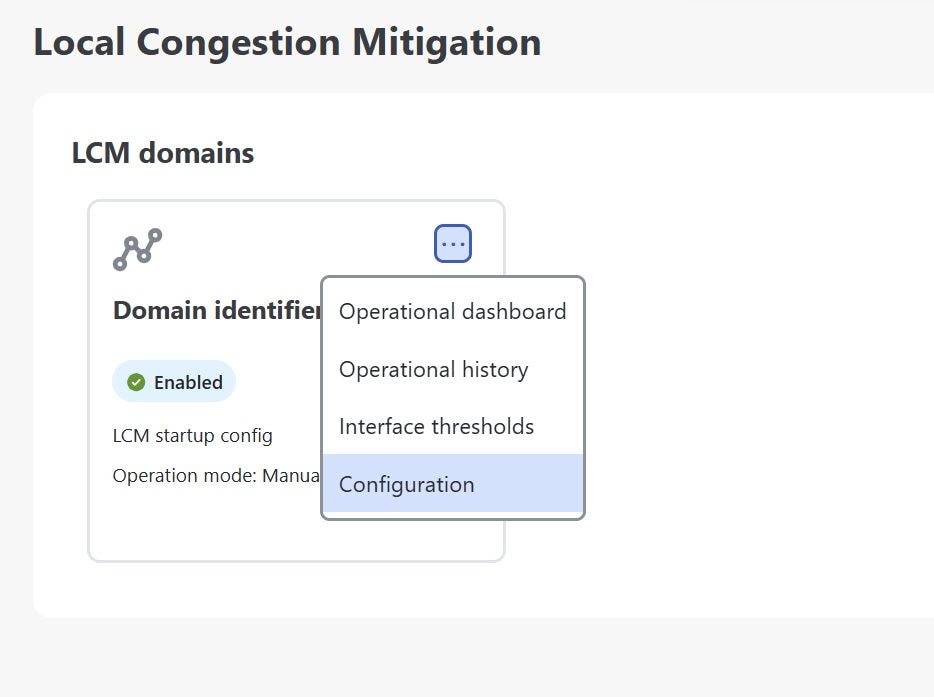Image resolution: width=934 pixels, height=697 pixels.
Task: Click the three-dot more options button
Action: tap(453, 244)
